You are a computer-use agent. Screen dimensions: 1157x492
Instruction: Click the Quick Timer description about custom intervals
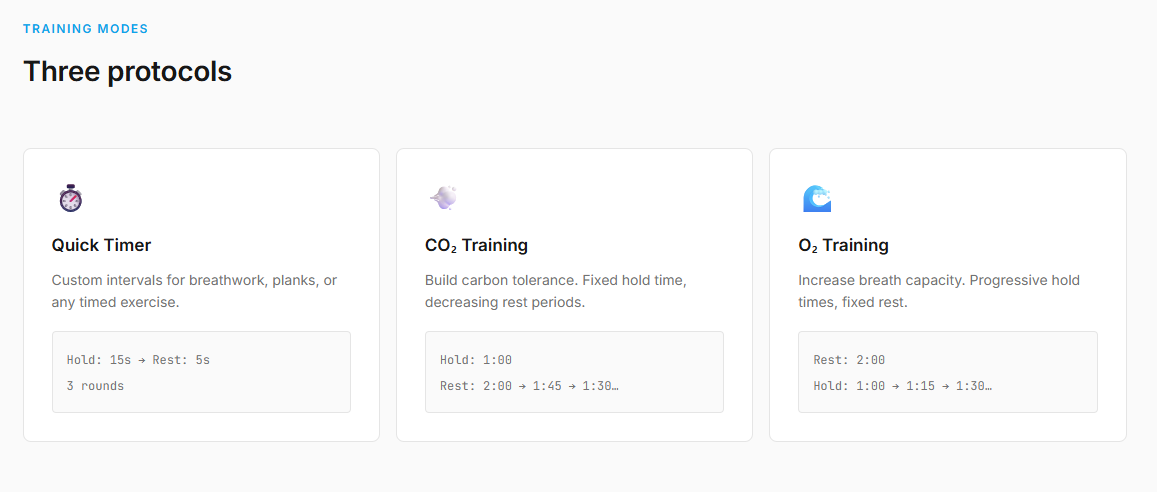click(x=195, y=291)
